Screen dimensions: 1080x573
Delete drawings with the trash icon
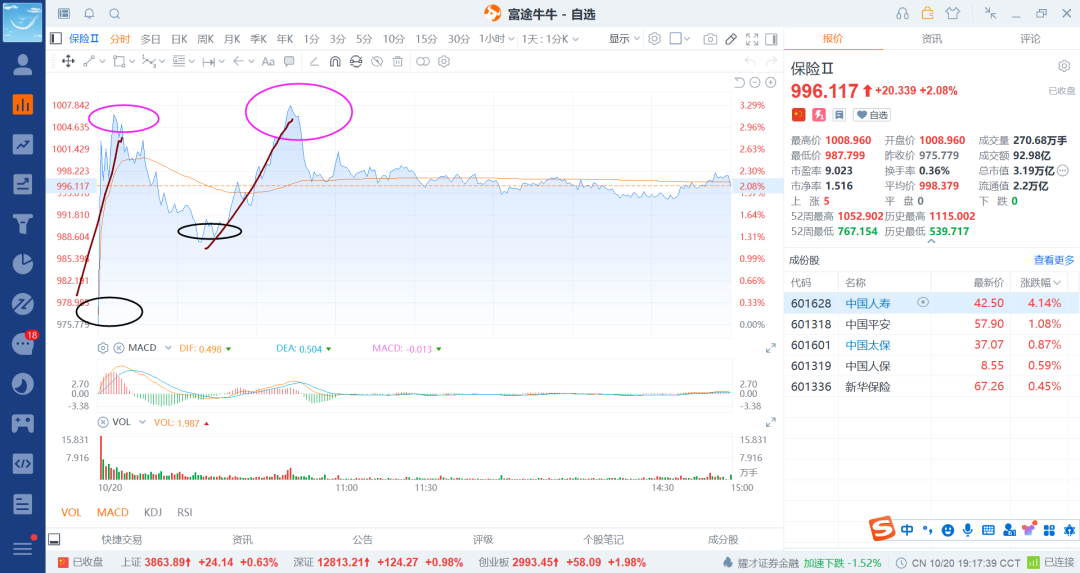(x=397, y=61)
